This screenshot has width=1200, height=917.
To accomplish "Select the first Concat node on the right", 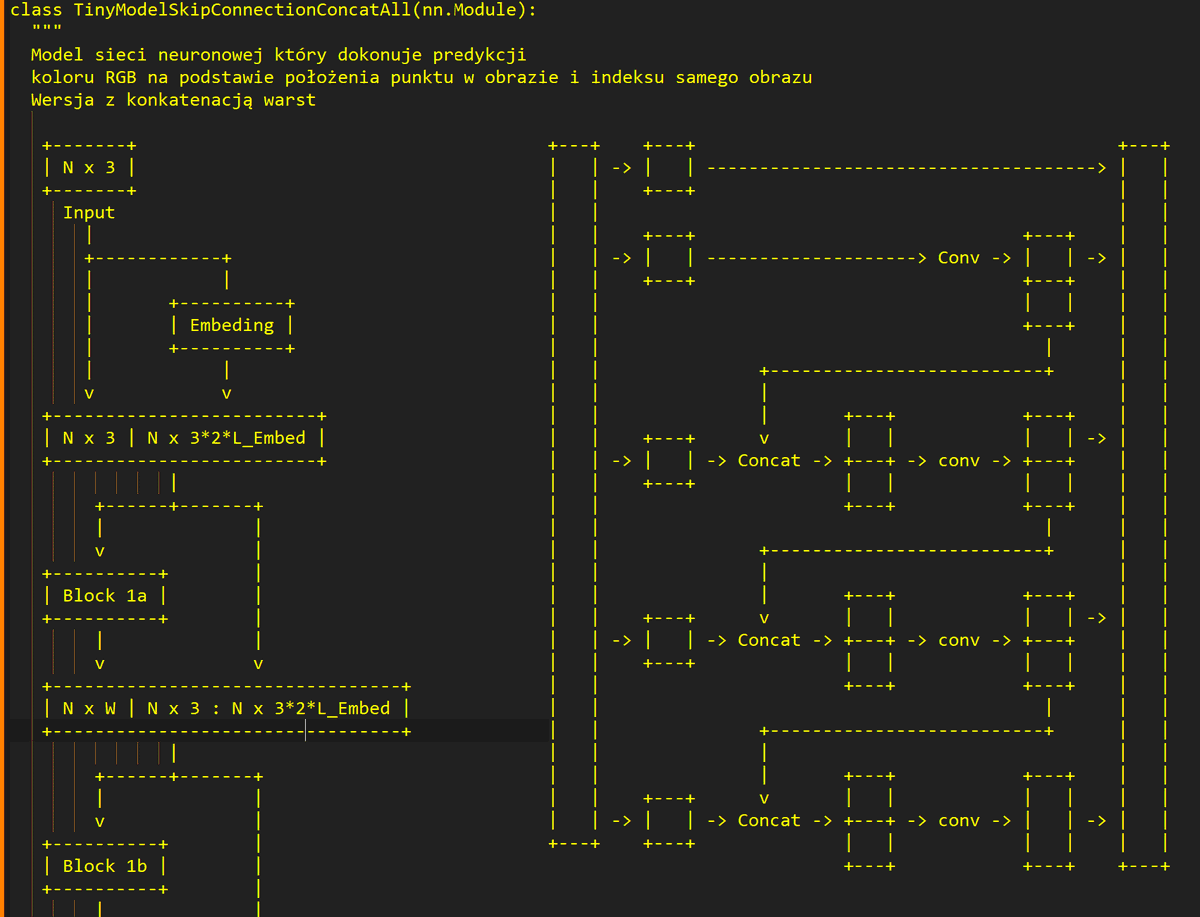I will pyautogui.click(x=768, y=460).
